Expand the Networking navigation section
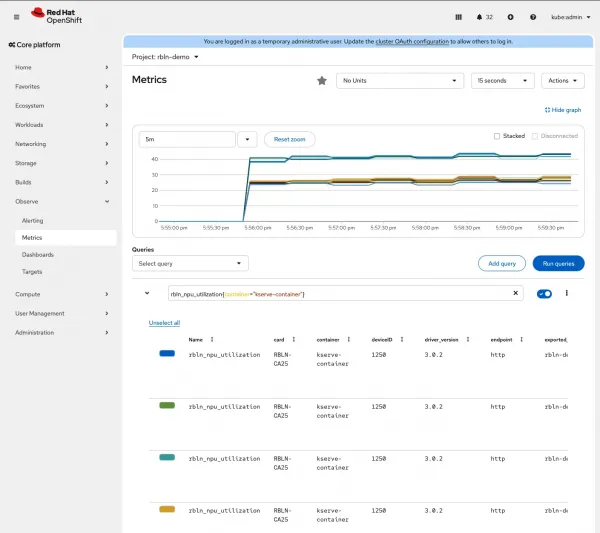 tap(61, 144)
